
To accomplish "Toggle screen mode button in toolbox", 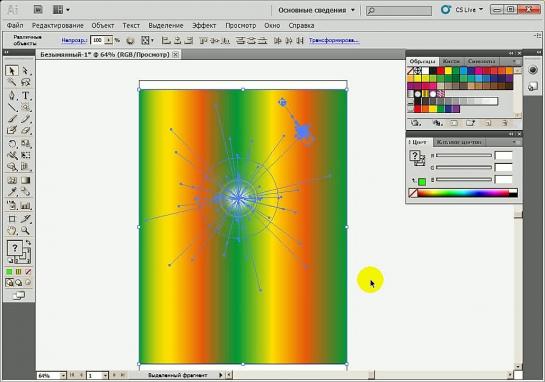I will pos(19,296).
